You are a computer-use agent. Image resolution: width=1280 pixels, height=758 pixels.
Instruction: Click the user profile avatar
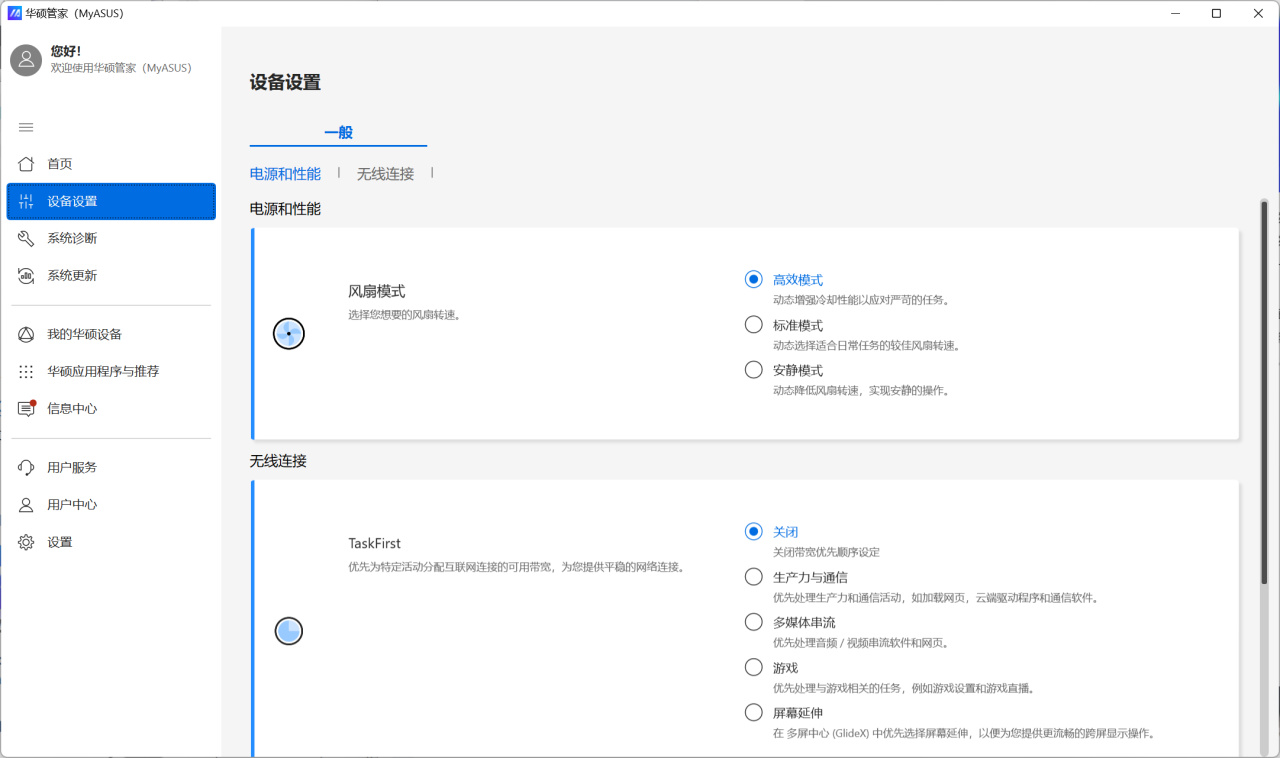click(26, 60)
